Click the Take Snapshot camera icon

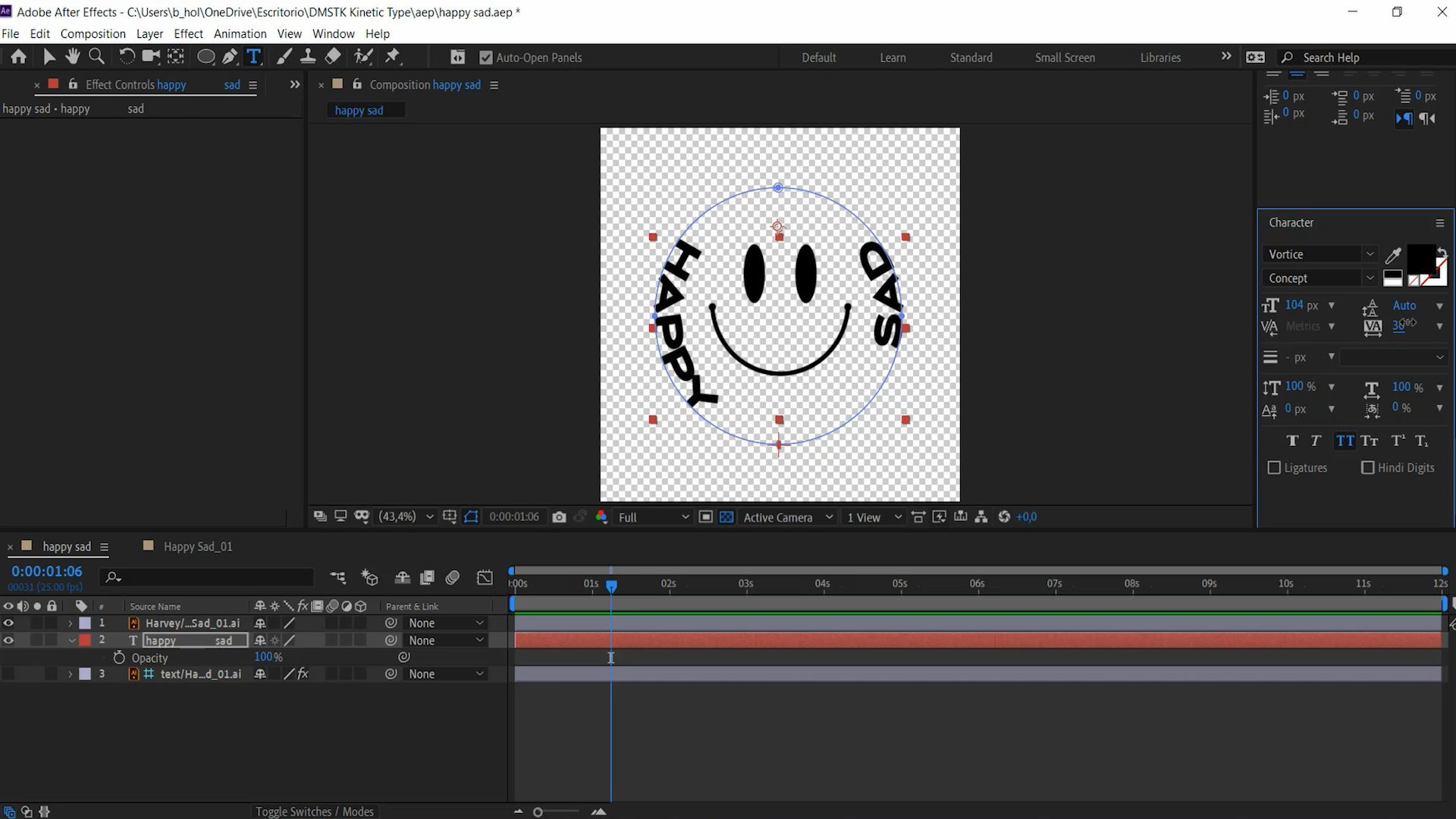(559, 517)
